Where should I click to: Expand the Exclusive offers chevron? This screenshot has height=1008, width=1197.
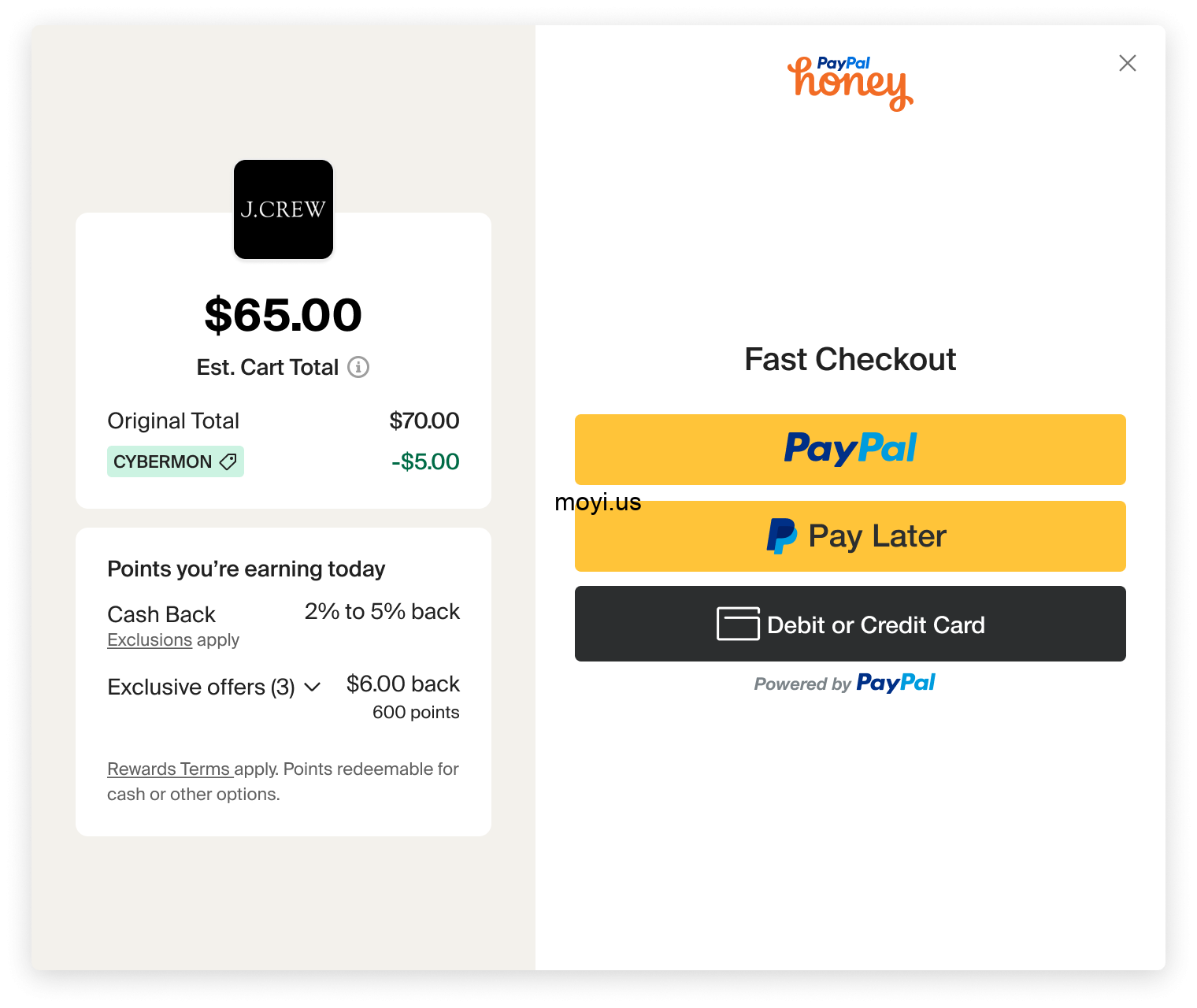(313, 687)
